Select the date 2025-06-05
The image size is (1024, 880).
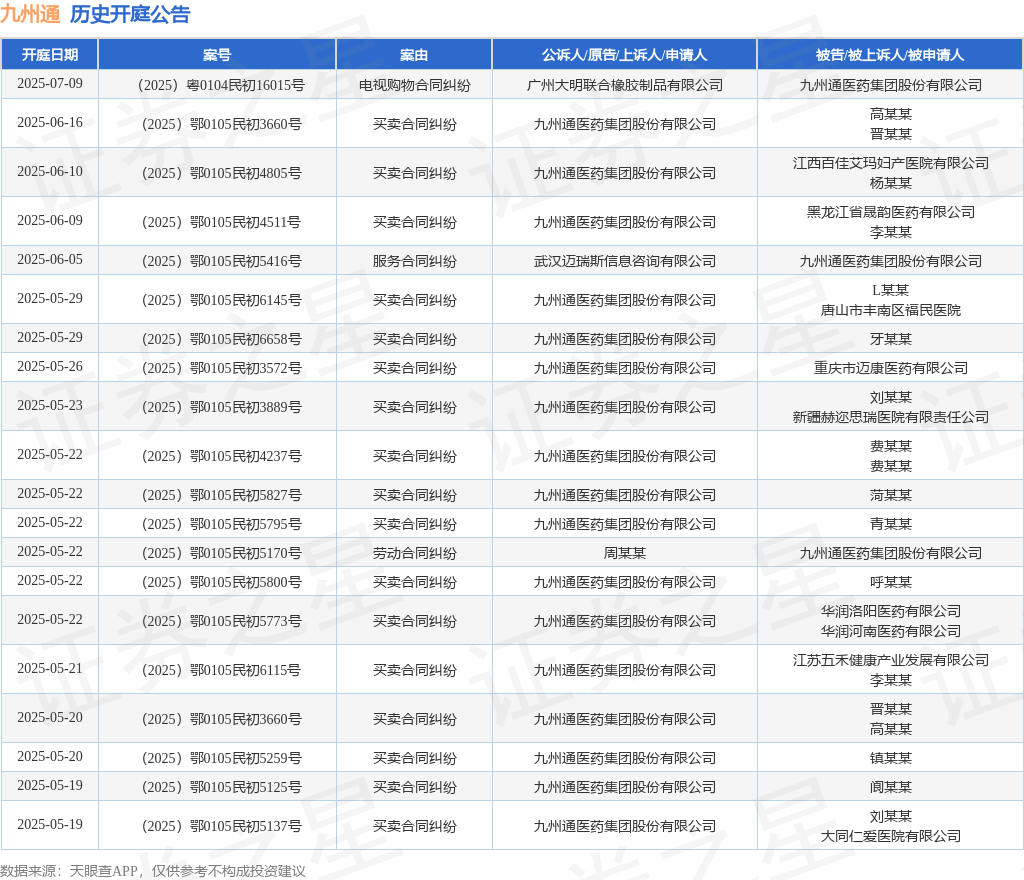pyautogui.click(x=50, y=260)
